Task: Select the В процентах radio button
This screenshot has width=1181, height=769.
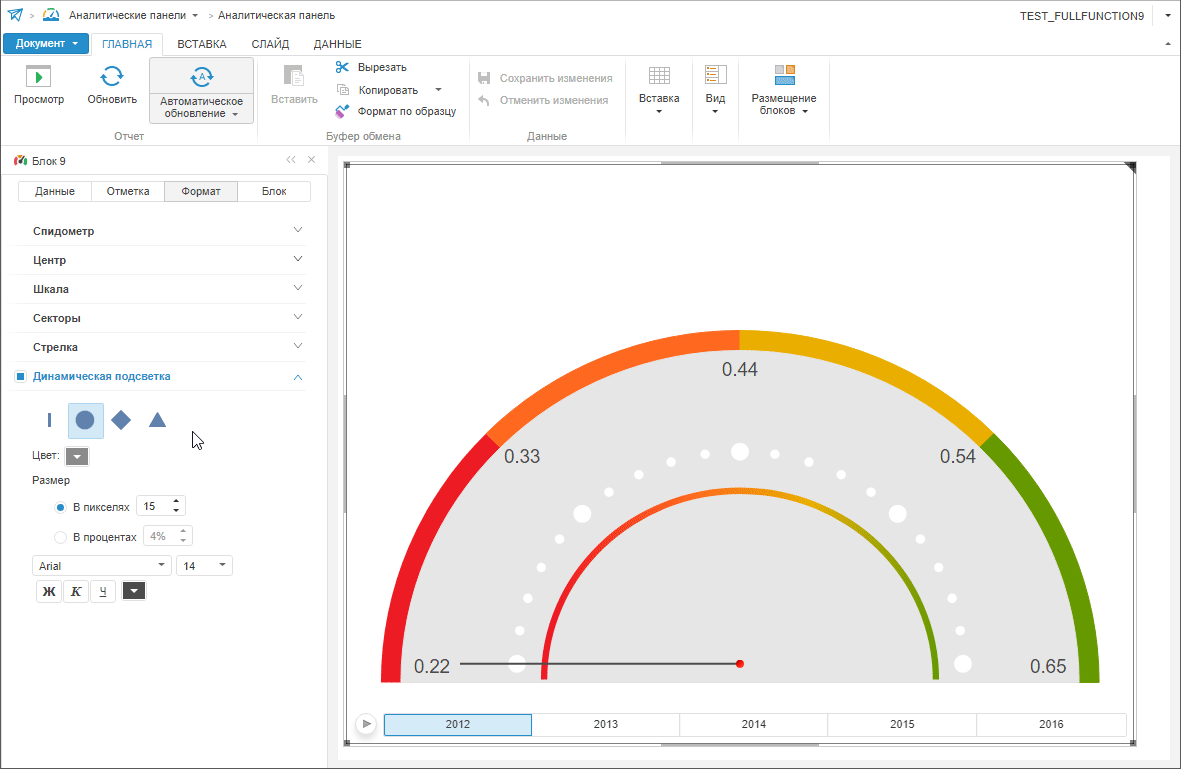Action: (x=61, y=537)
